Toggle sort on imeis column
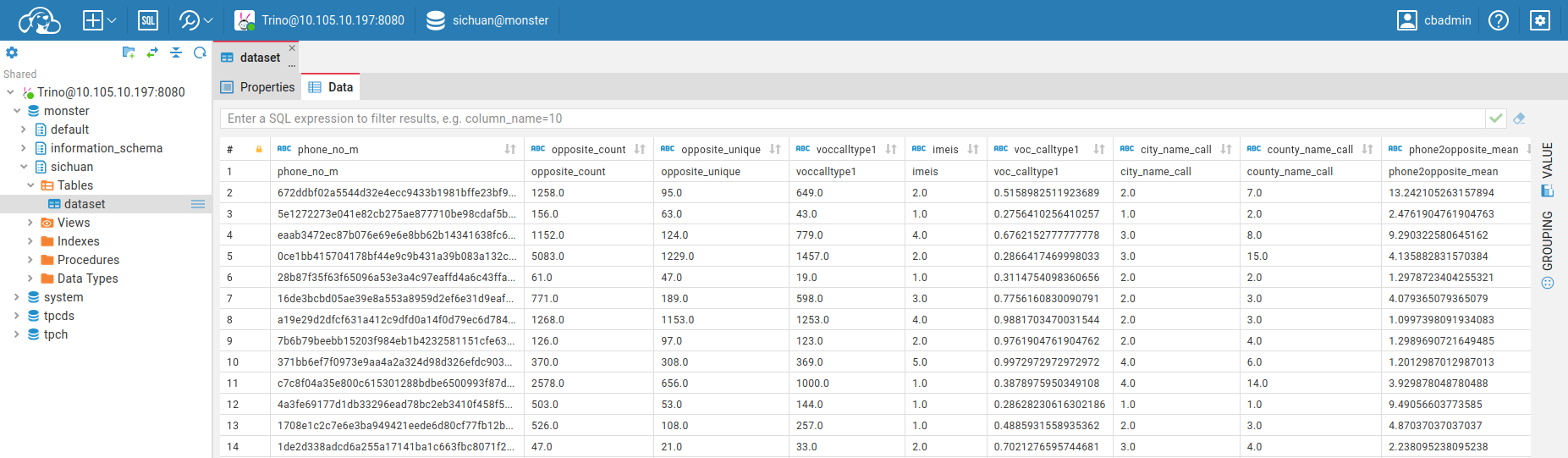 [x=973, y=149]
